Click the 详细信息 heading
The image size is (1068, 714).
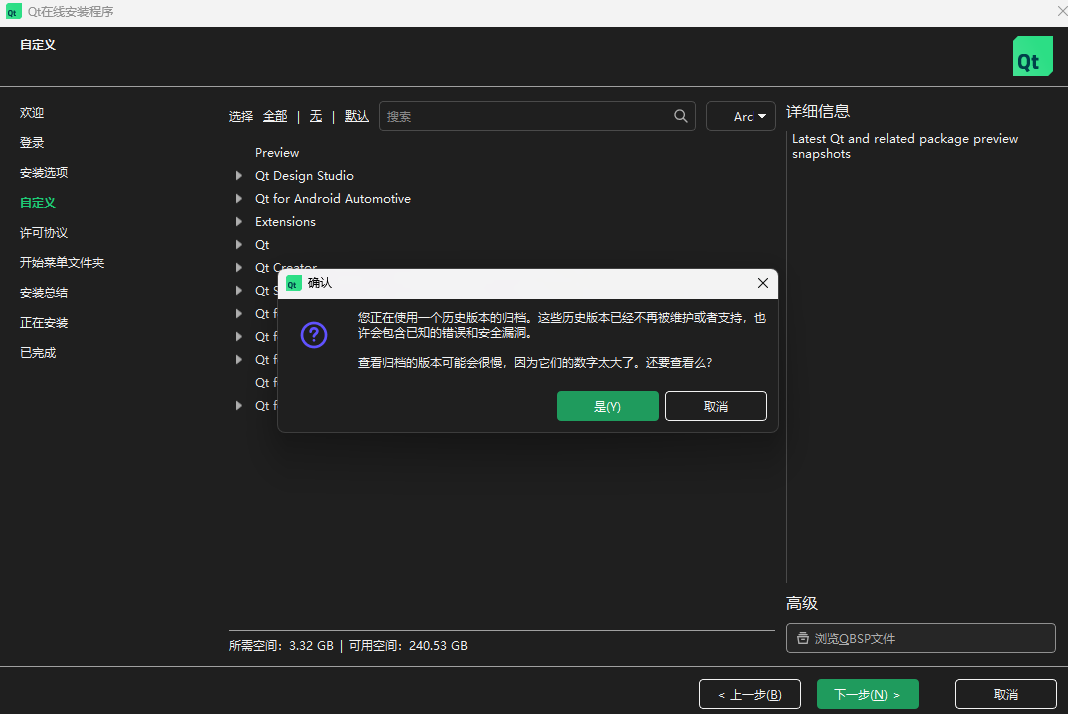click(818, 111)
